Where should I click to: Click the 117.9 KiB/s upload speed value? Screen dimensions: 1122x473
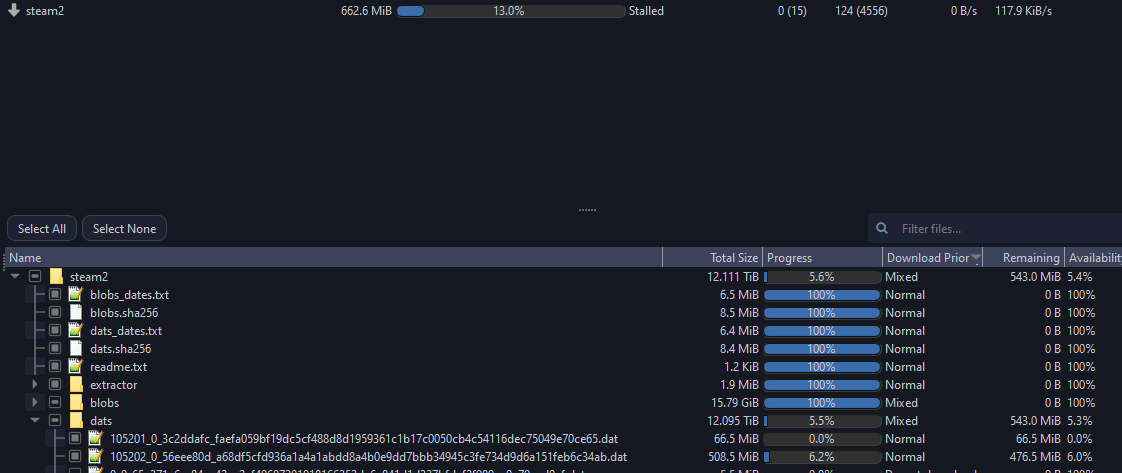coord(1023,11)
